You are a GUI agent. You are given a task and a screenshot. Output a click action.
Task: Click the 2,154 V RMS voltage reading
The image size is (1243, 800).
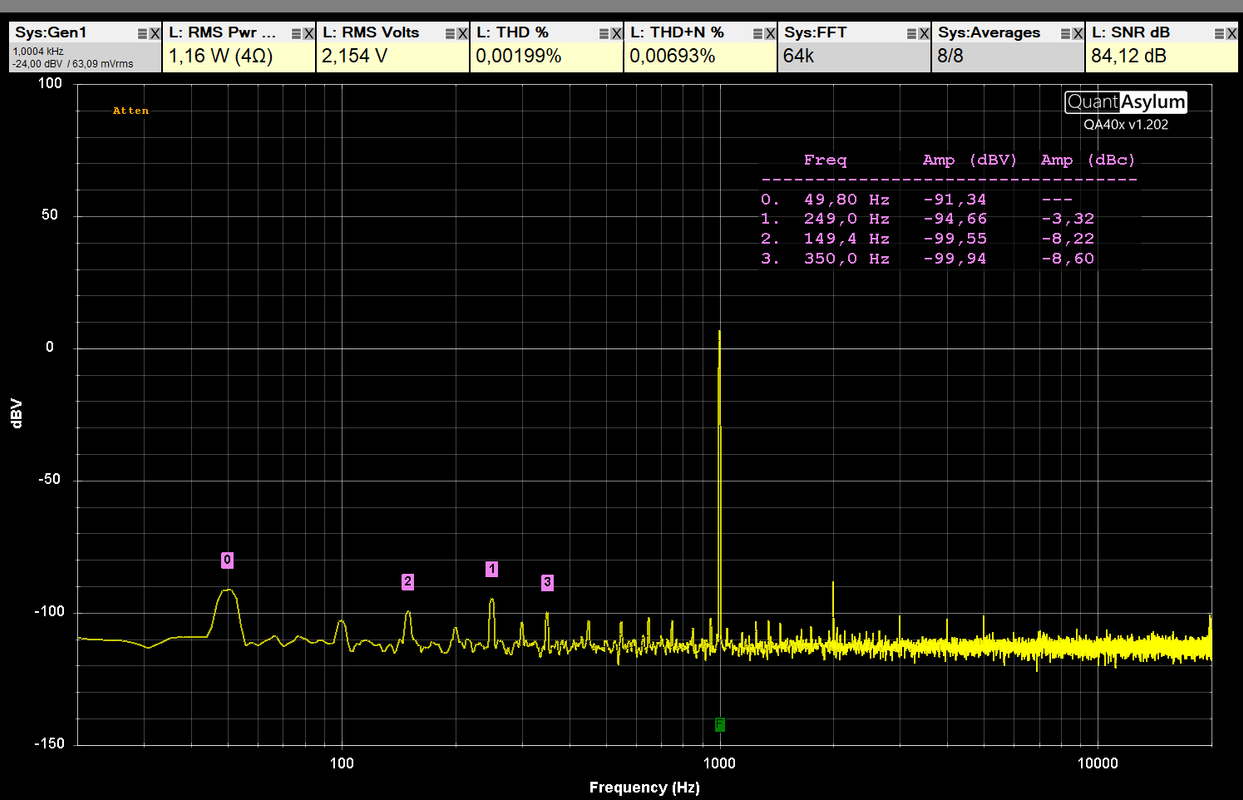(354, 57)
